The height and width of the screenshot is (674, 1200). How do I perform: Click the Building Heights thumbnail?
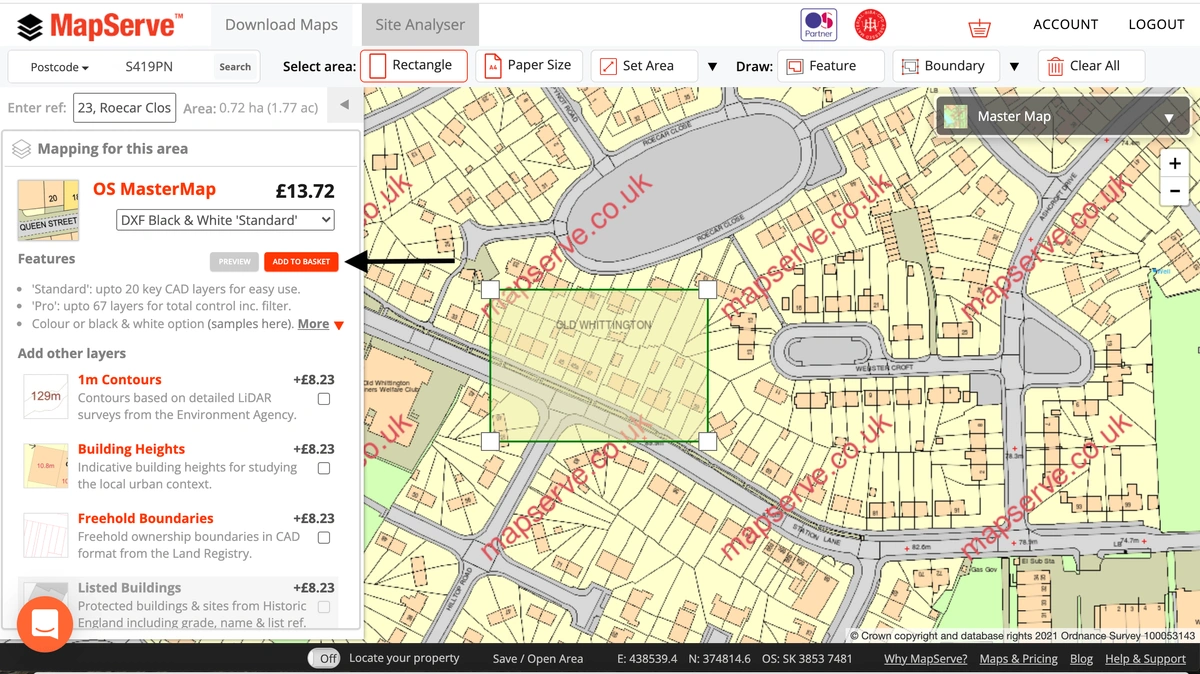point(46,466)
